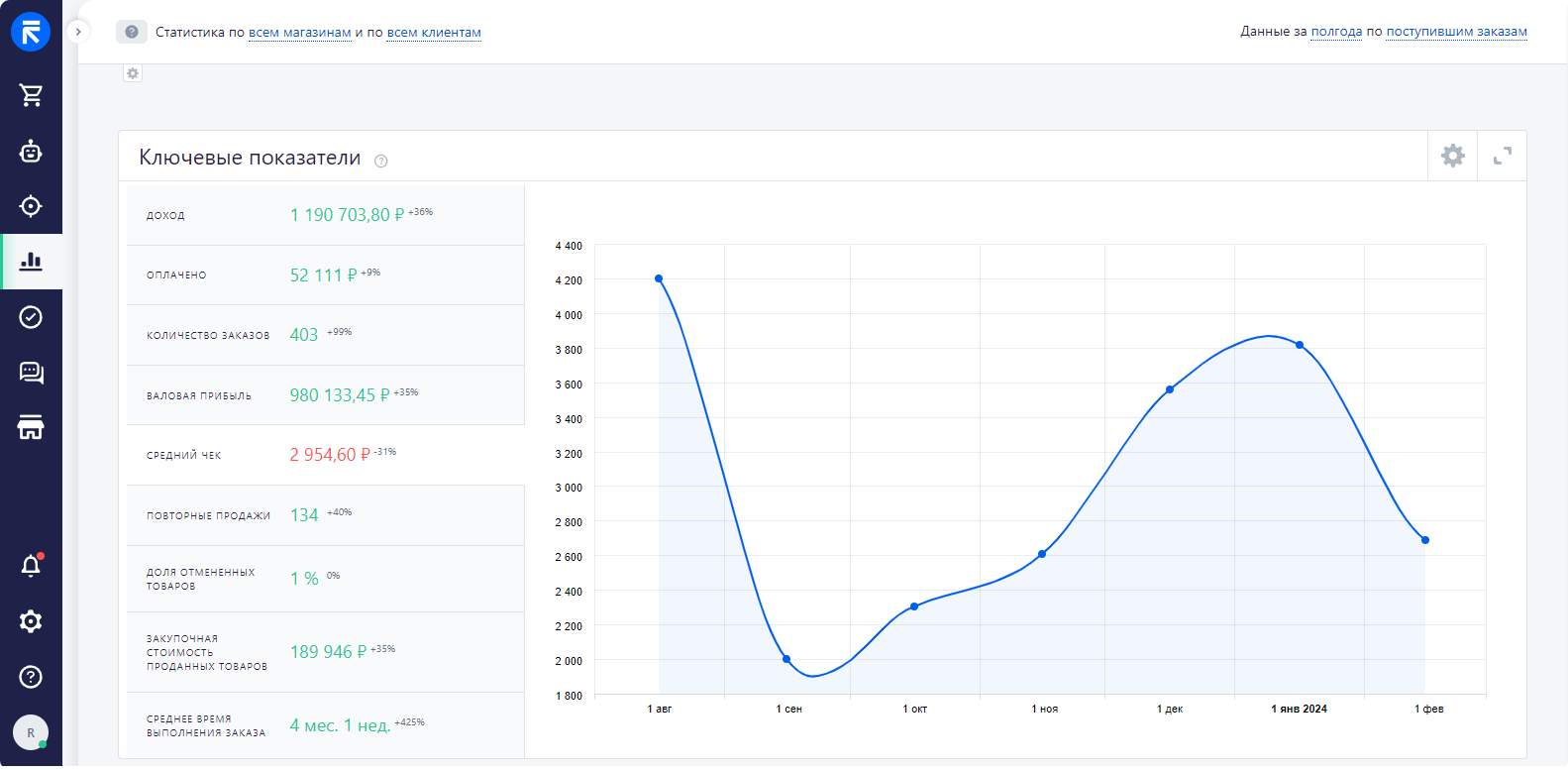Open the 'всем клиентам' client filter
Viewport: 1568px width, 770px height.
[x=434, y=33]
